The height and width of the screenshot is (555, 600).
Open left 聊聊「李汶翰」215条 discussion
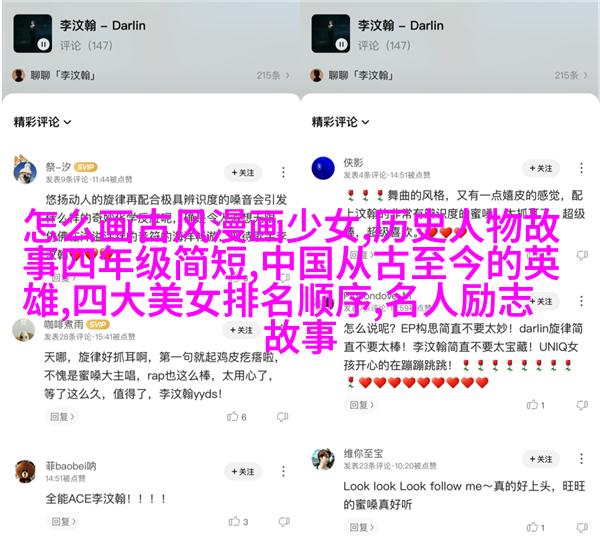click(151, 75)
